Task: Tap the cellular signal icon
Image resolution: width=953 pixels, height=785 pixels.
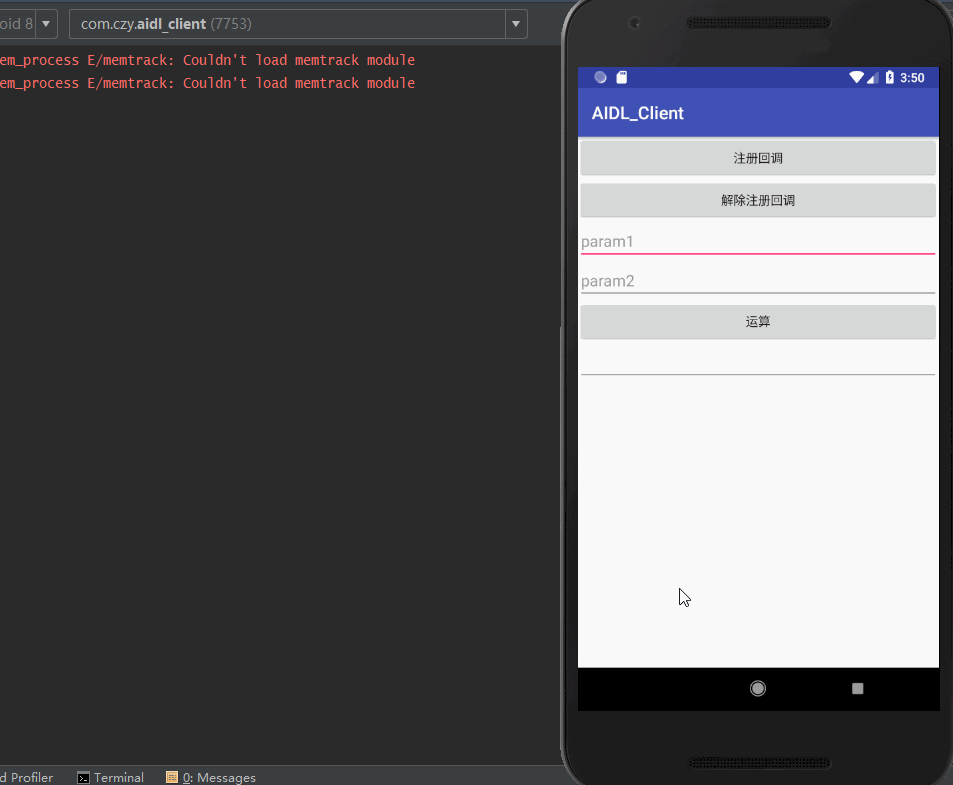Action: [873, 78]
